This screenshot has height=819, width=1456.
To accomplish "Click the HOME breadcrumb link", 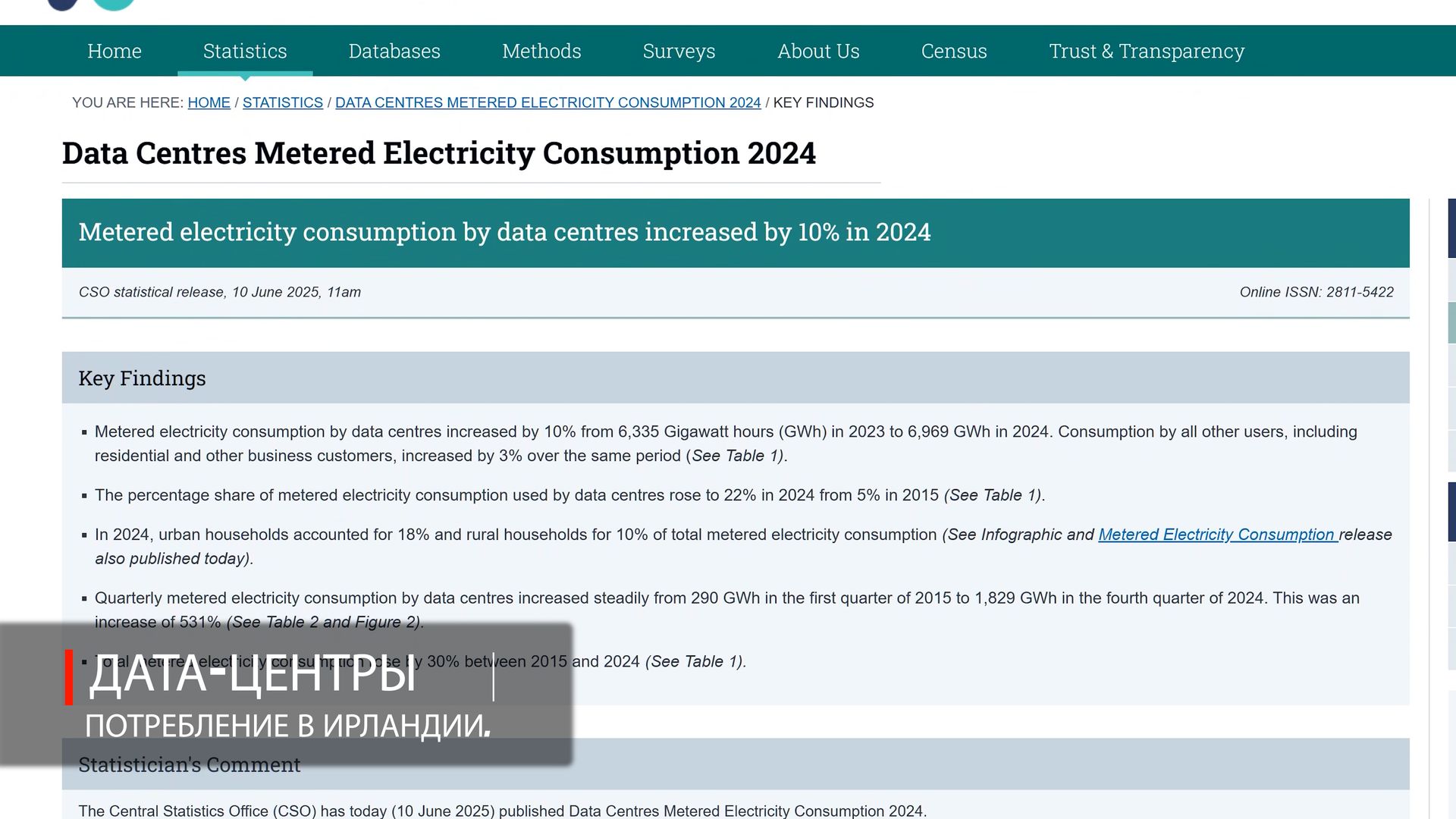I will click(209, 102).
